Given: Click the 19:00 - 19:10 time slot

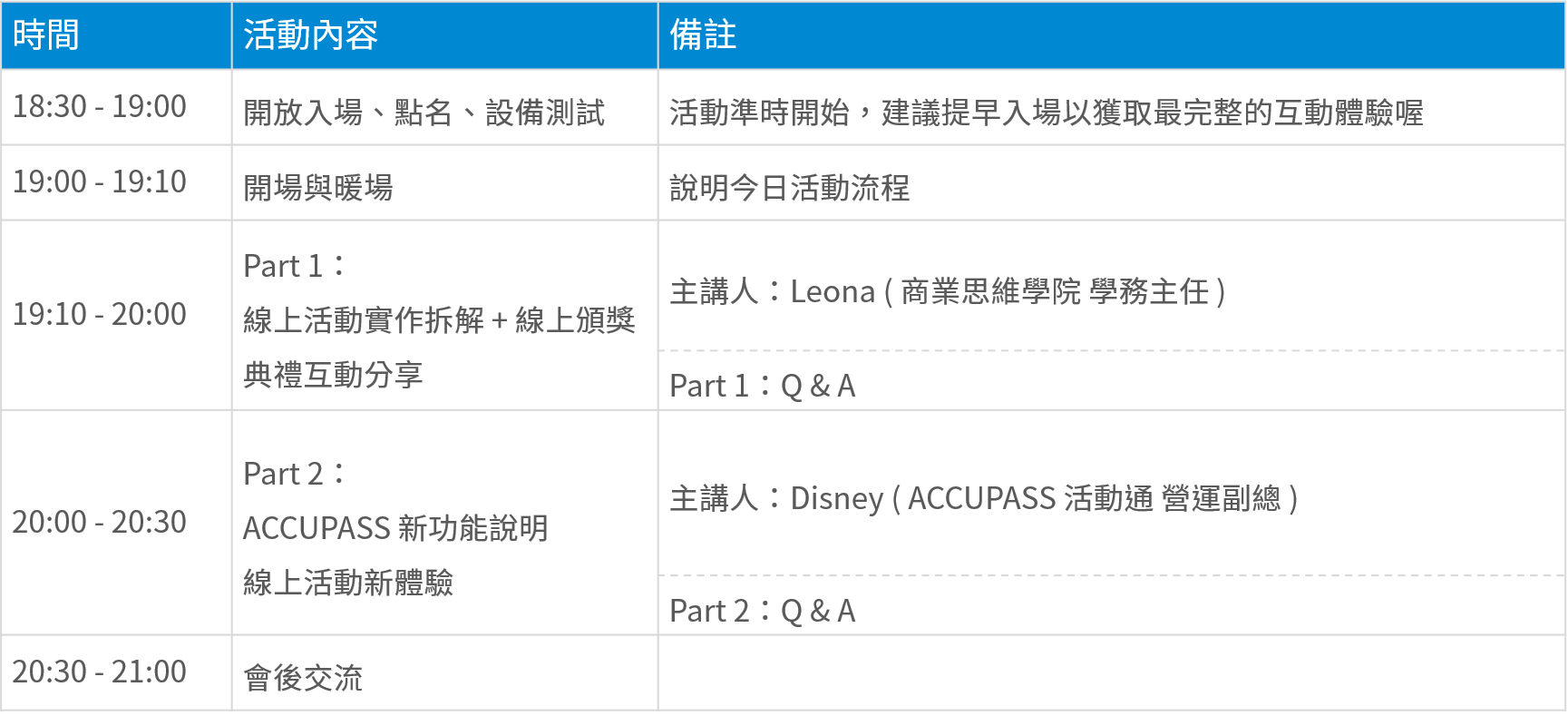Looking at the screenshot, I should (x=100, y=182).
